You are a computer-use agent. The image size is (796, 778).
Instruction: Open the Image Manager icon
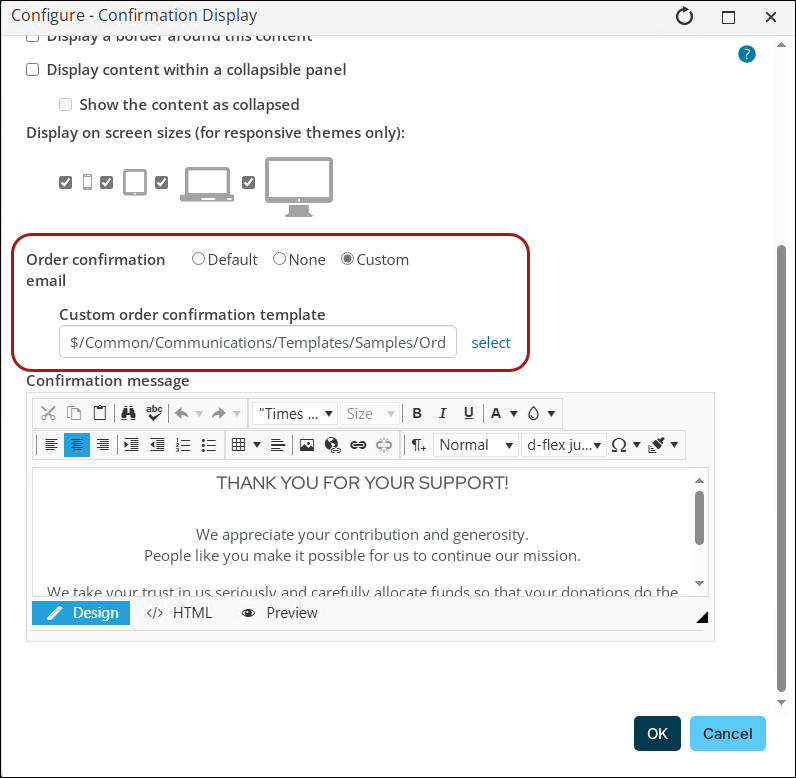(x=307, y=445)
